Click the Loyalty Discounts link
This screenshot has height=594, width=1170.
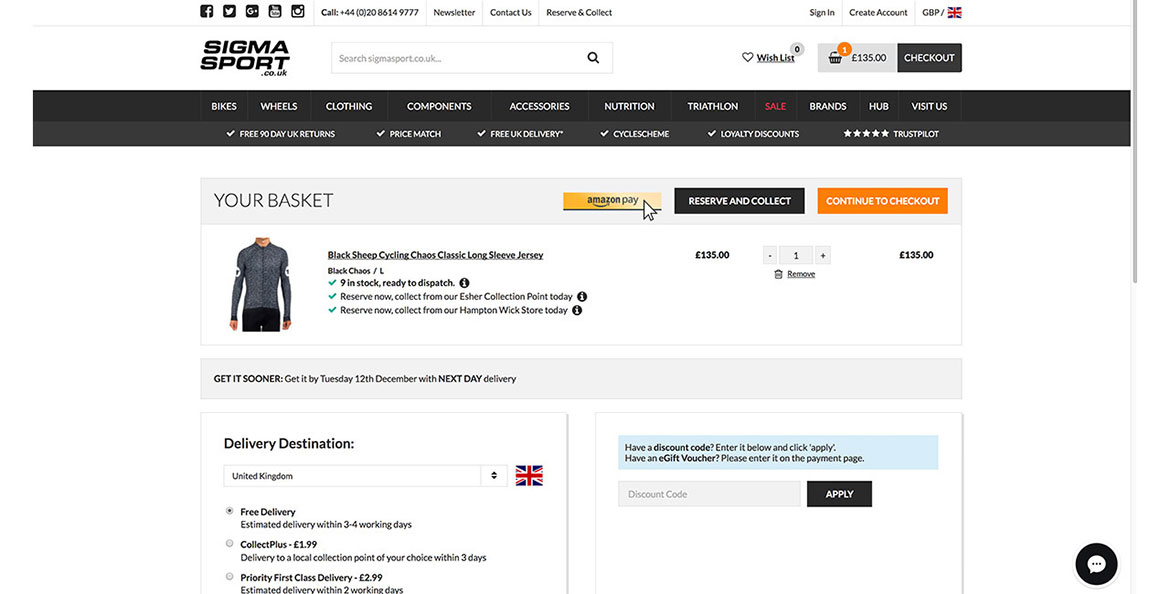click(x=754, y=134)
